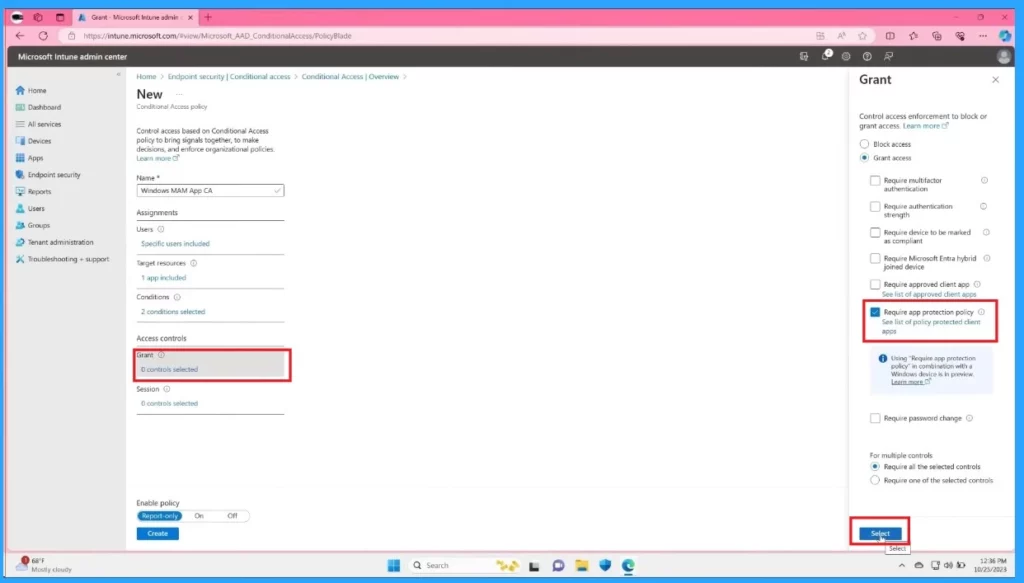This screenshot has height=583, width=1024.
Task: Set Enable policy to Report-only
Action: point(159,516)
